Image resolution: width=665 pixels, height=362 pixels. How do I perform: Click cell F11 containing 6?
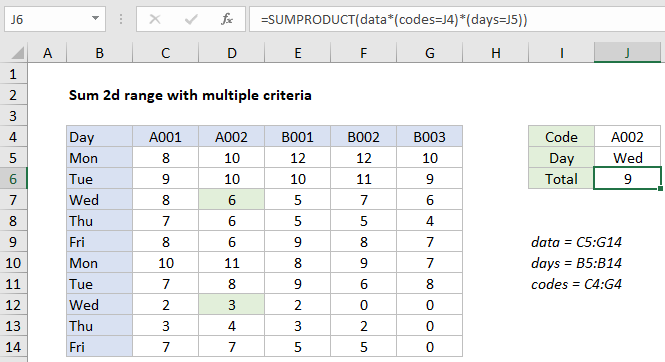coord(363,284)
